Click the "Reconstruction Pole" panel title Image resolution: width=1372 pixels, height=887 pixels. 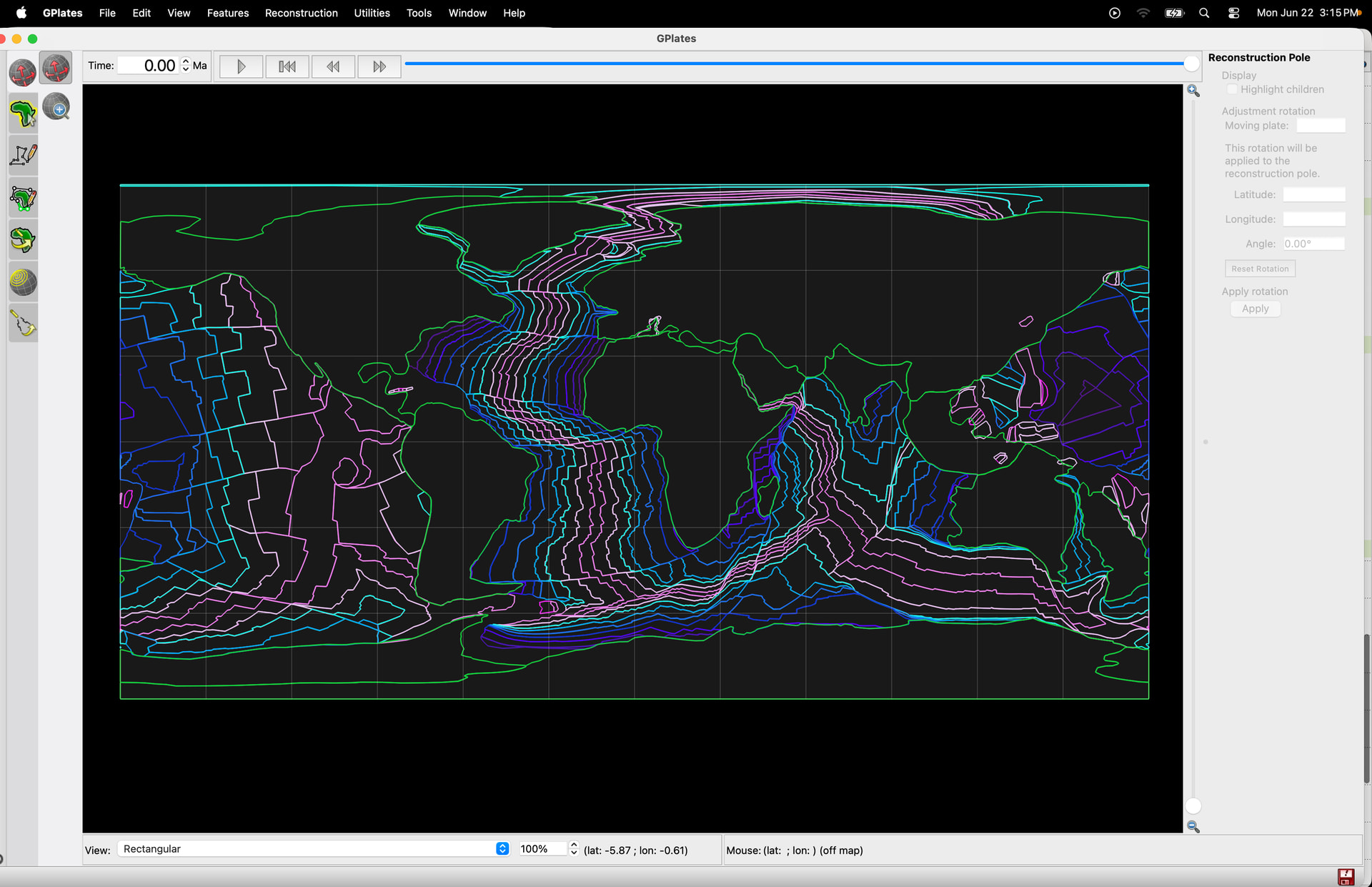[1258, 57]
